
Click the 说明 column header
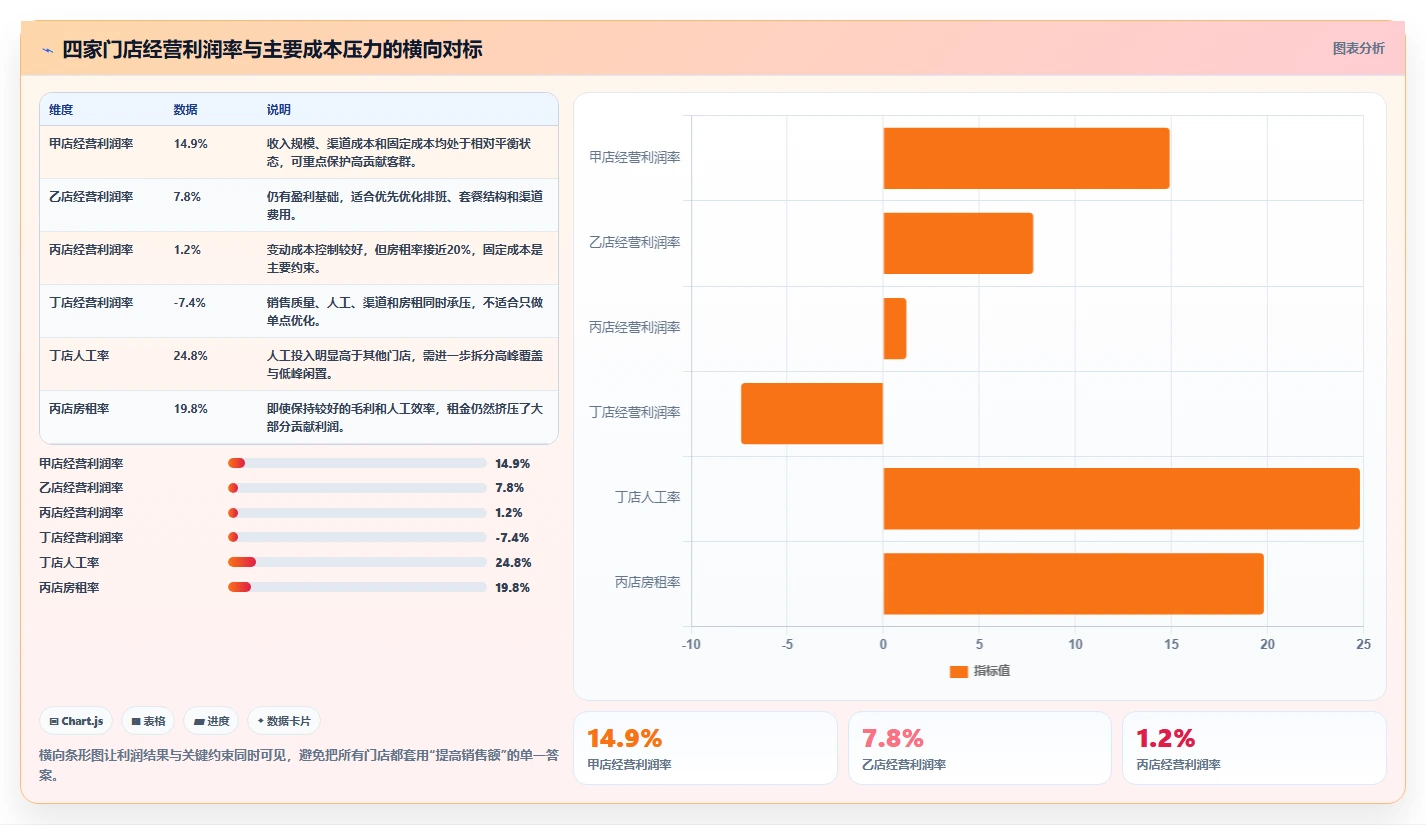click(278, 110)
